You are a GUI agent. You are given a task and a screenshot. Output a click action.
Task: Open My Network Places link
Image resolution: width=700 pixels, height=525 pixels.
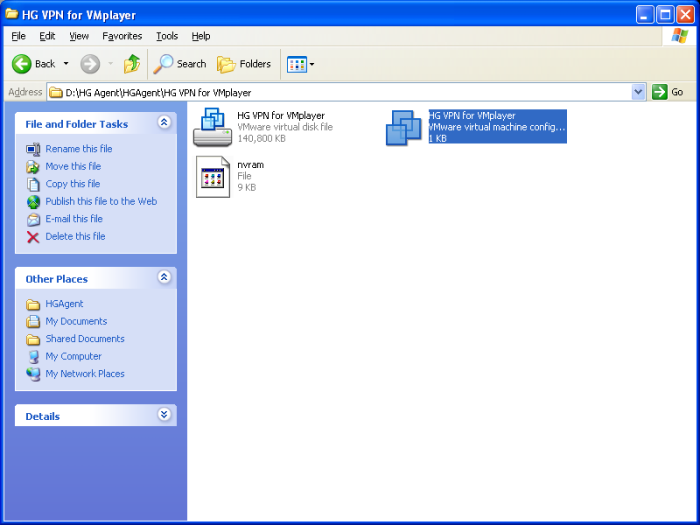pyautogui.click(x=85, y=374)
